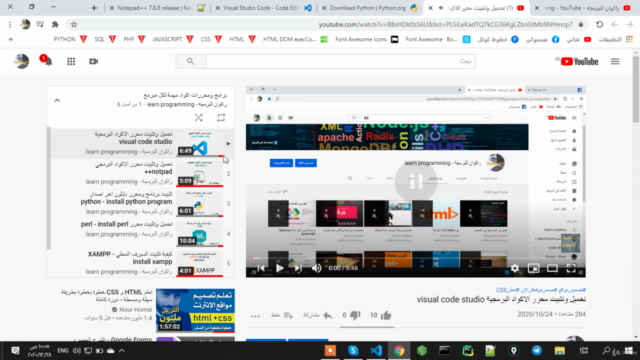Viewport: 640px width, 360px height.
Task: Open more actions ellipsis under video
Action: (255, 316)
